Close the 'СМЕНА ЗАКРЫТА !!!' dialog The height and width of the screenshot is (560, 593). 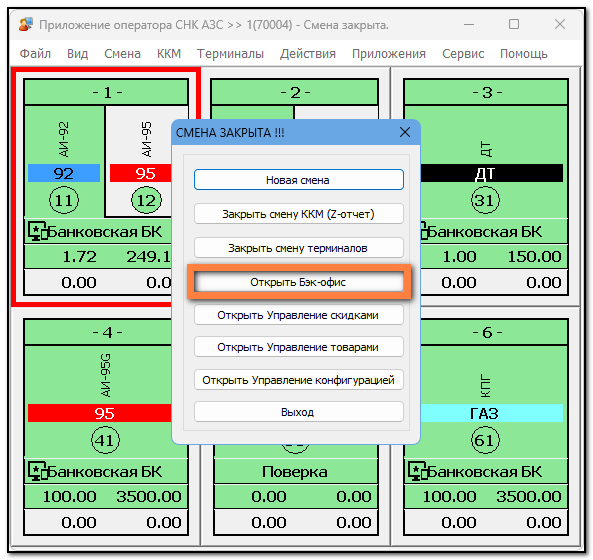[x=405, y=132]
